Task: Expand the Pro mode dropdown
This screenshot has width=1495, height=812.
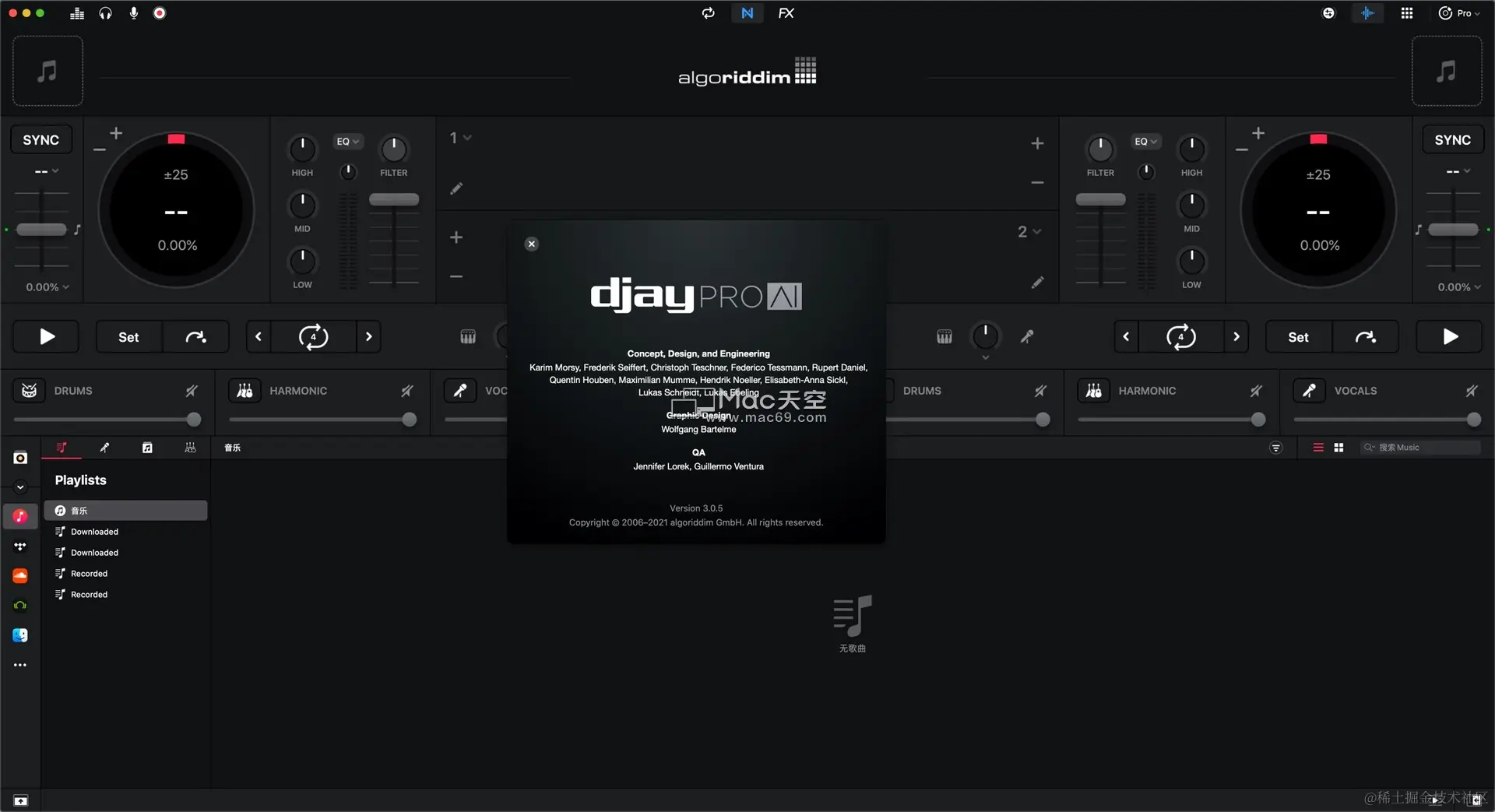Action: (x=1459, y=13)
